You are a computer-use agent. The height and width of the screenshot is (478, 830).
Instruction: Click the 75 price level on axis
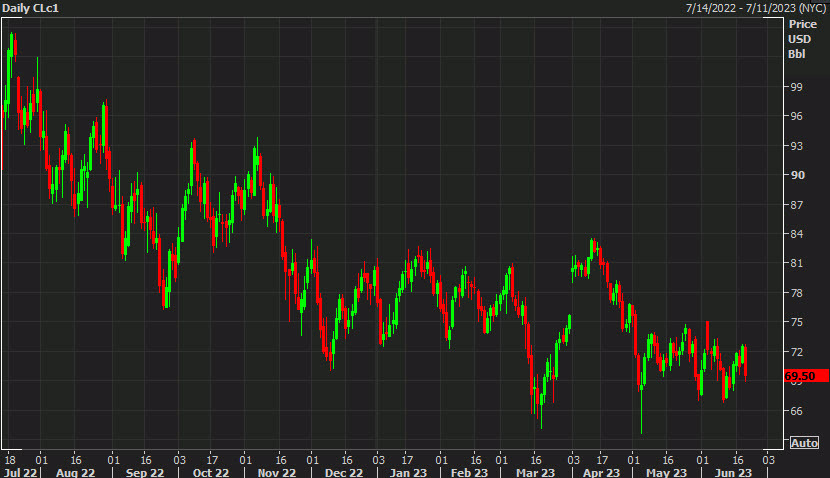[796, 322]
